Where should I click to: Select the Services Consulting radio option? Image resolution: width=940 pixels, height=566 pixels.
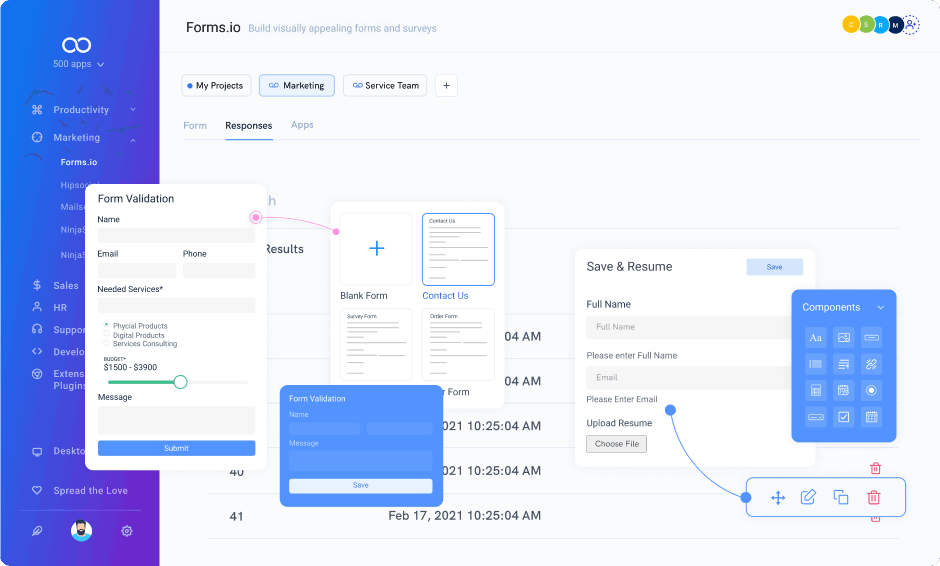click(x=107, y=343)
